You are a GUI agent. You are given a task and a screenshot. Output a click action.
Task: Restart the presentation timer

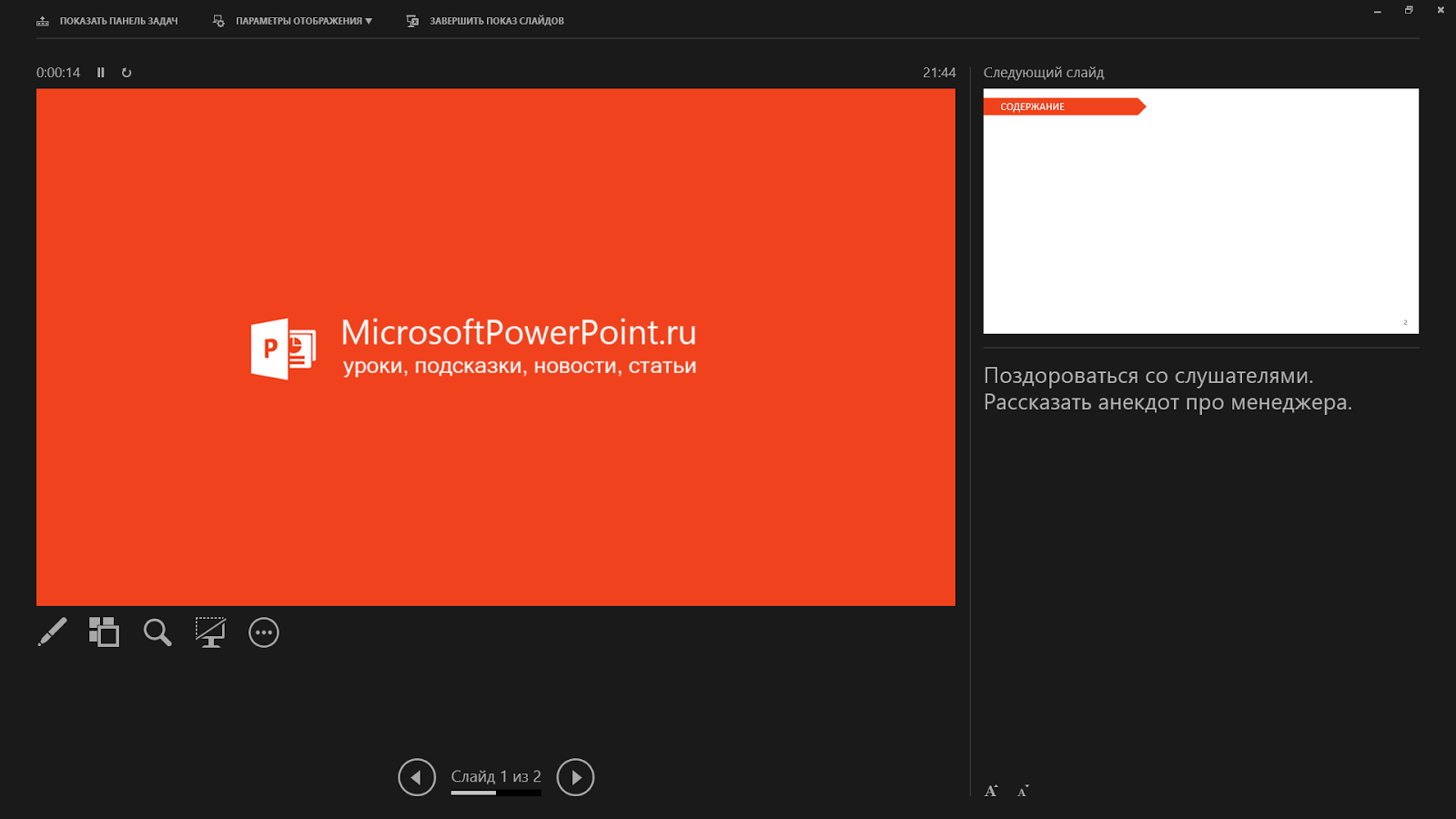(x=126, y=72)
